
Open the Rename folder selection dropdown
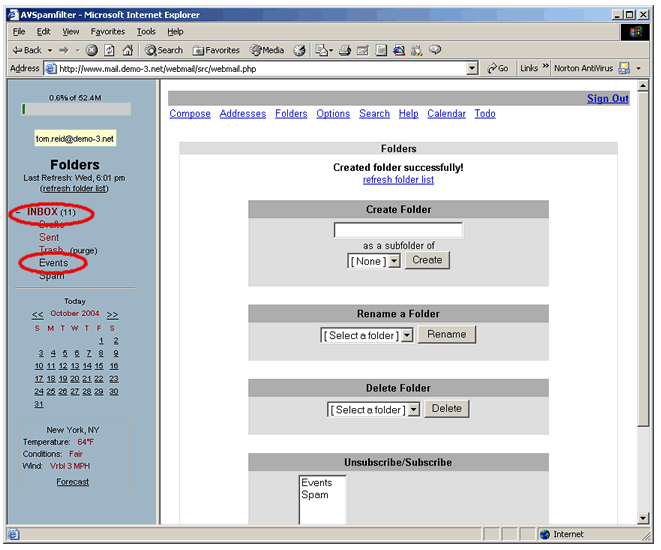pyautogui.click(x=406, y=335)
